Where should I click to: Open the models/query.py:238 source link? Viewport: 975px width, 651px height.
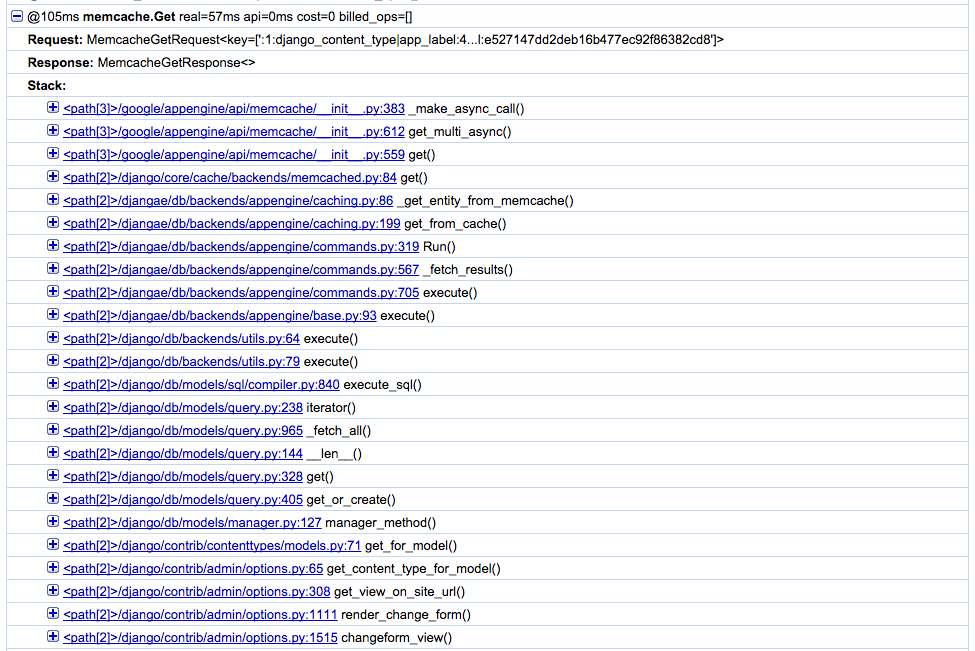183,408
